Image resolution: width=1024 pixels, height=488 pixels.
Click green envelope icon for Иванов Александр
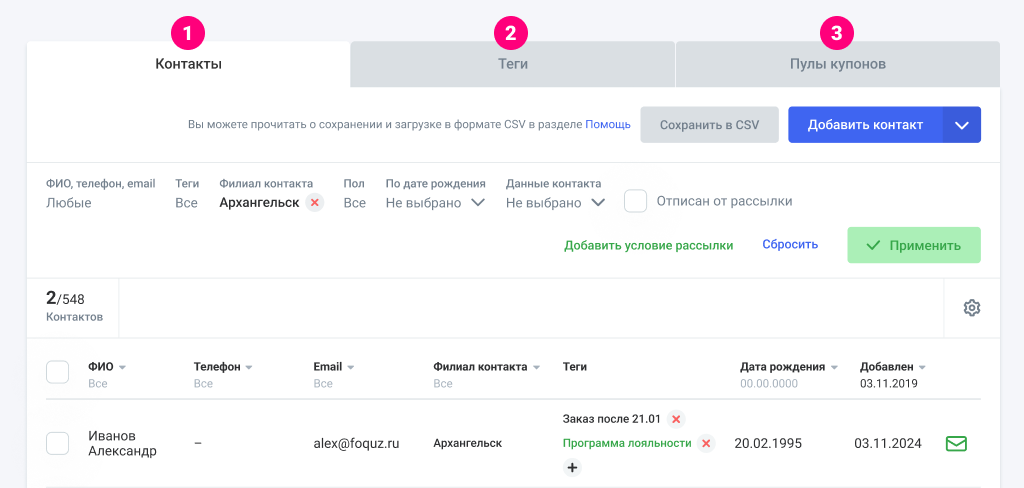point(956,443)
